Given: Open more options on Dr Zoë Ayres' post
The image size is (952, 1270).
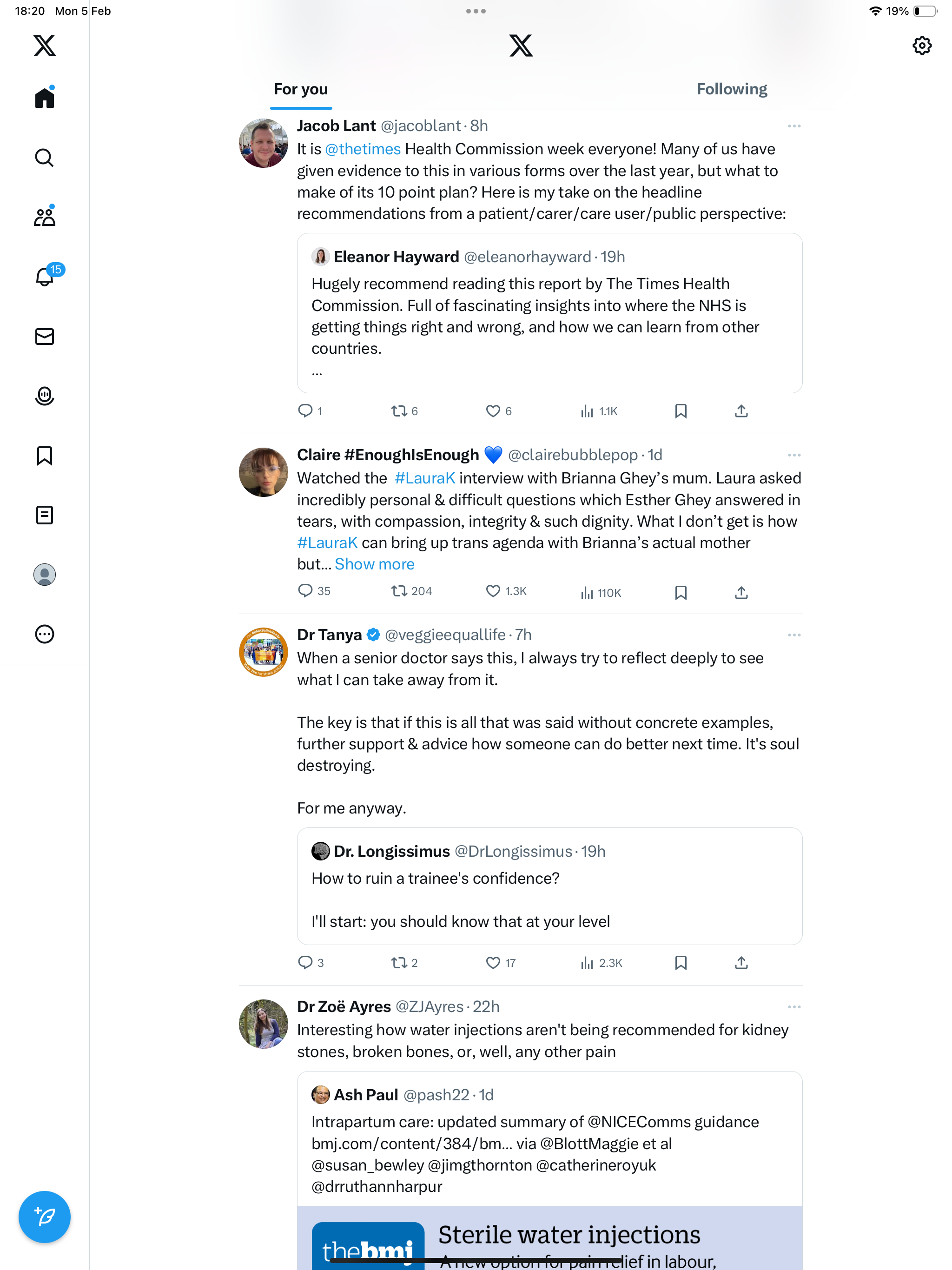Looking at the screenshot, I should [x=794, y=1007].
